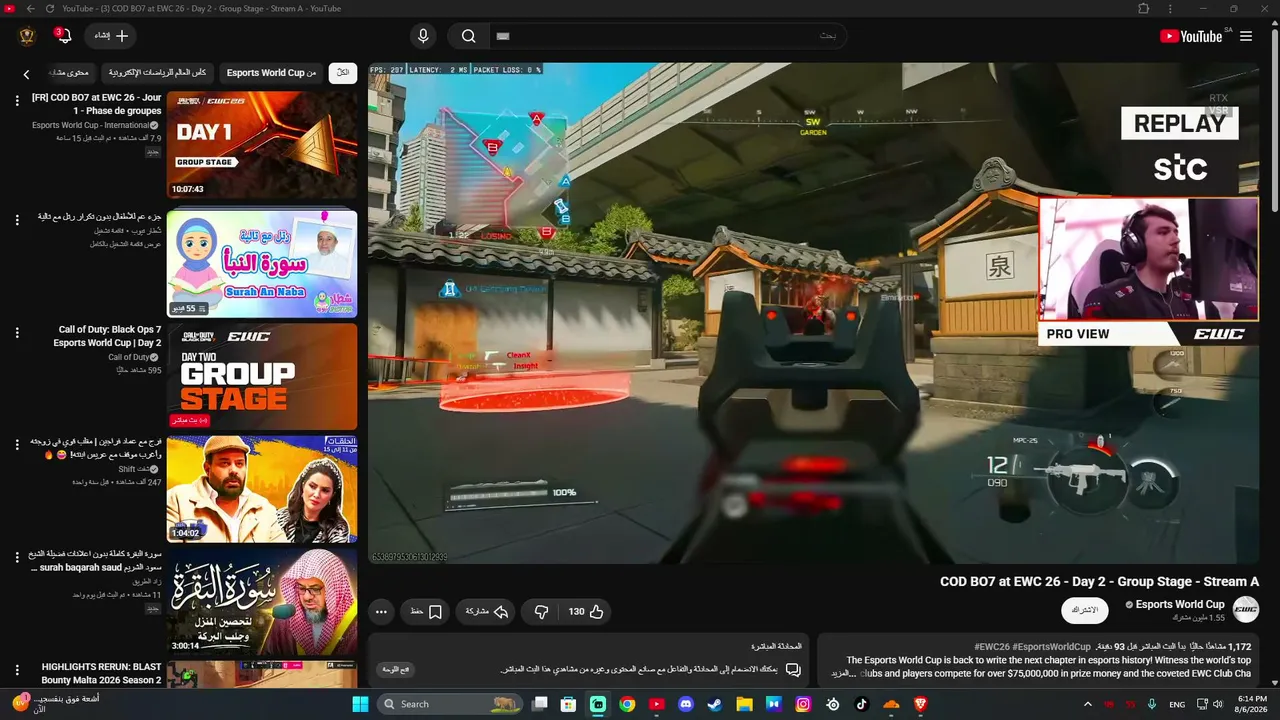Open TikTok from the taskbar

pos(862,704)
